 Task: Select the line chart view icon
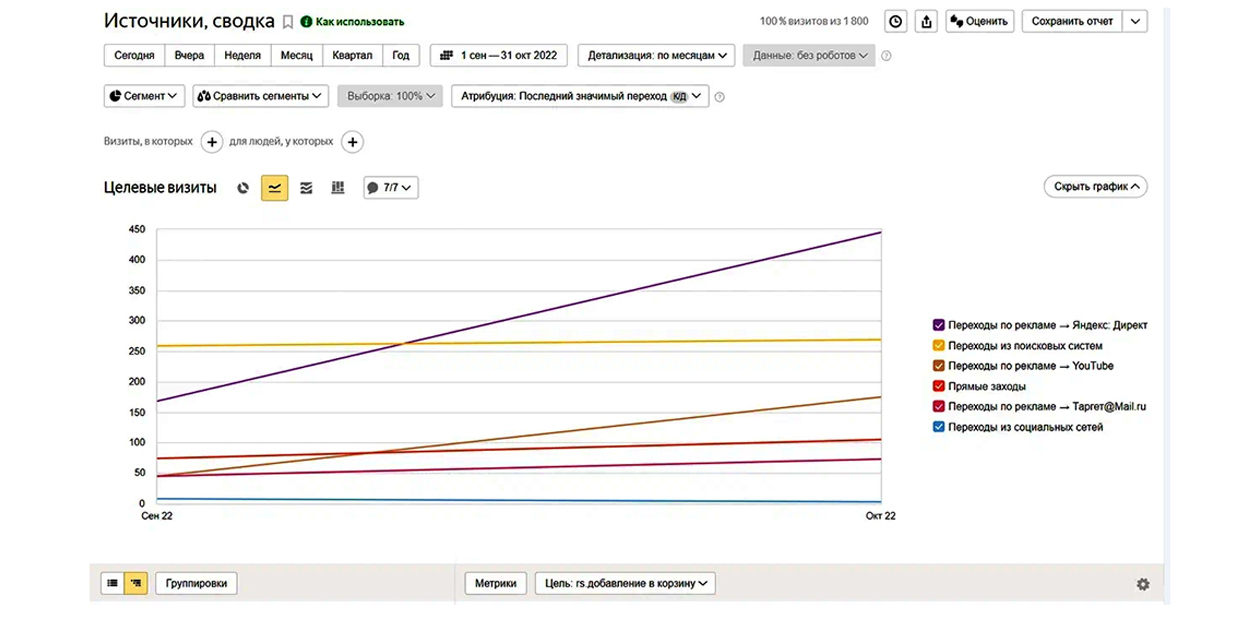click(274, 188)
